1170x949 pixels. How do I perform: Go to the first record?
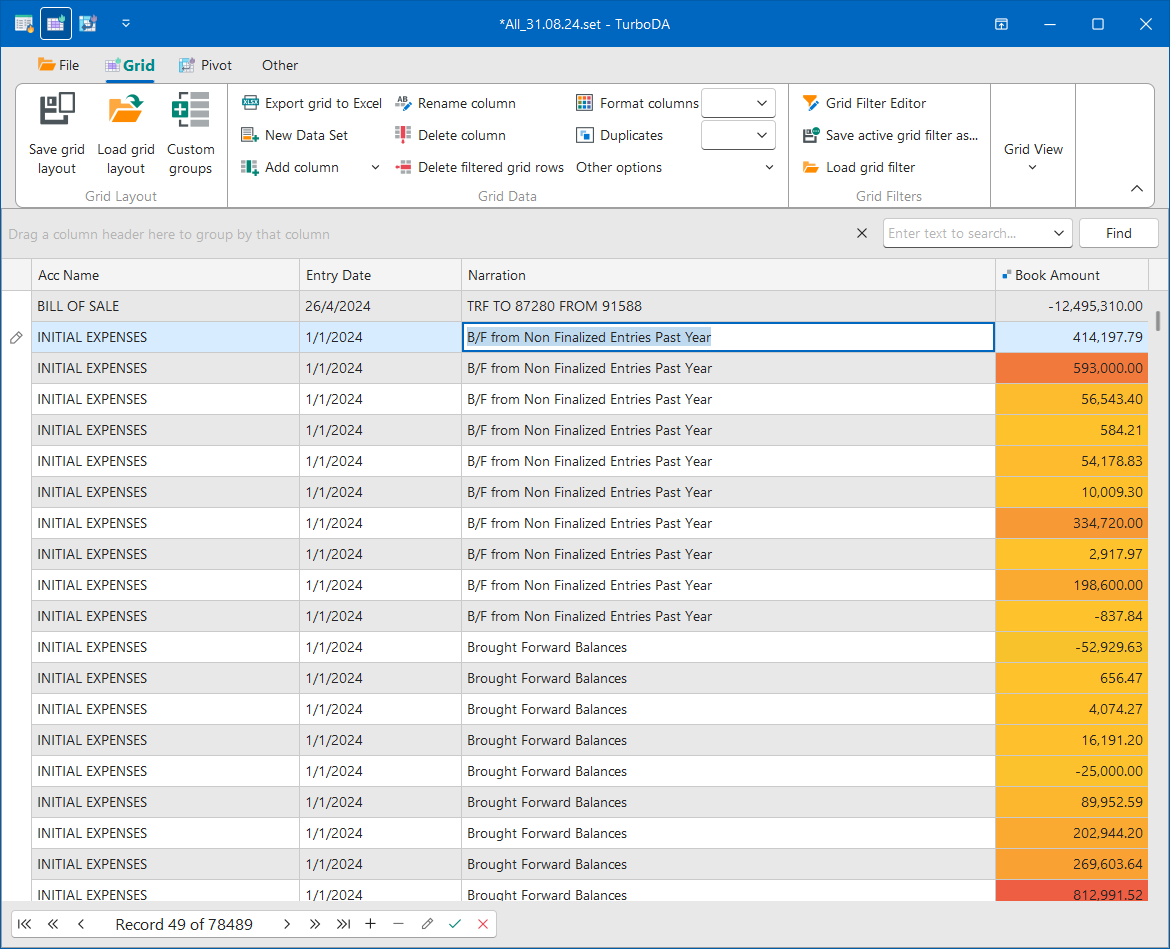[x=25, y=924]
